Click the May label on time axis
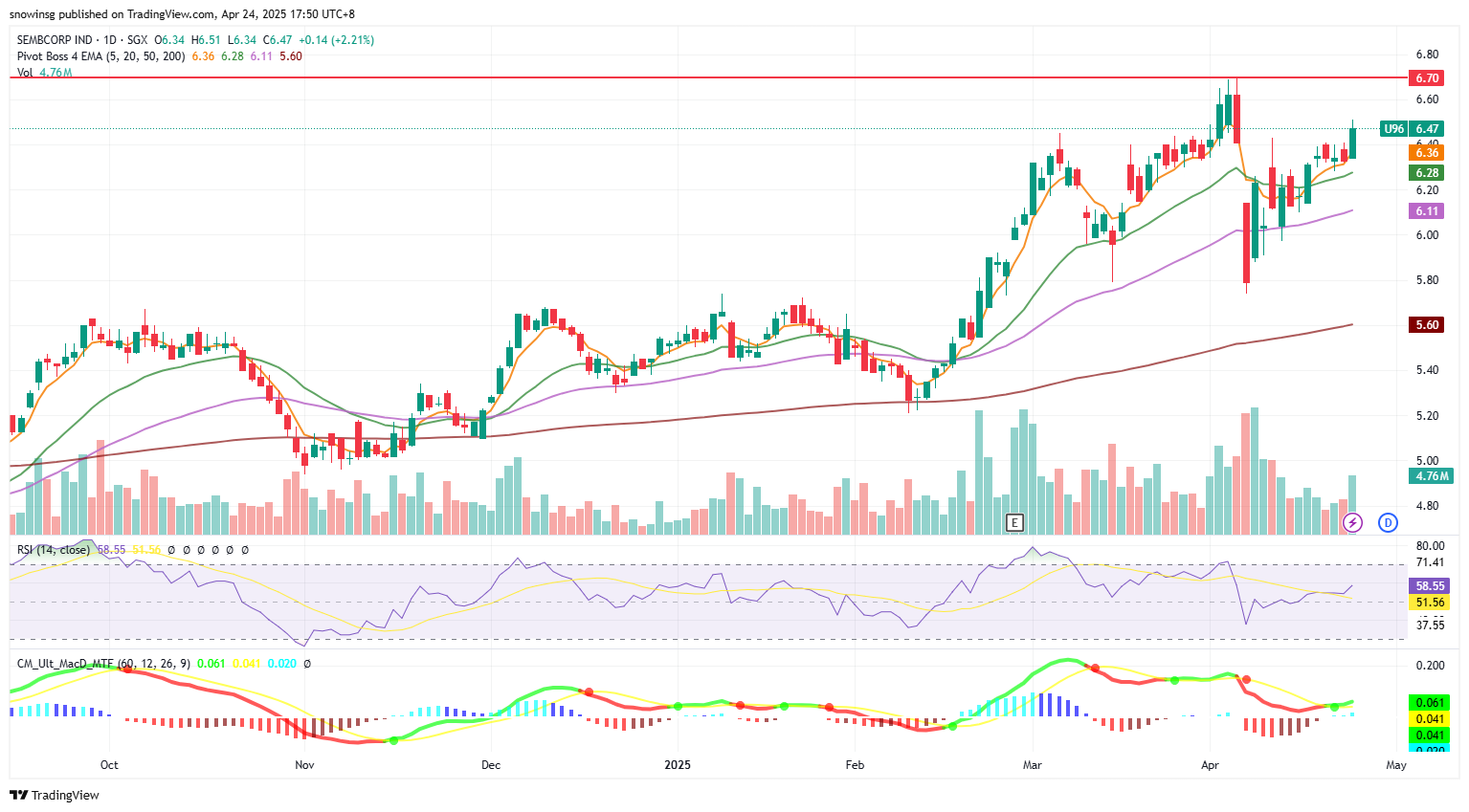Screen dimensions: 1469x812 (x=1396, y=765)
